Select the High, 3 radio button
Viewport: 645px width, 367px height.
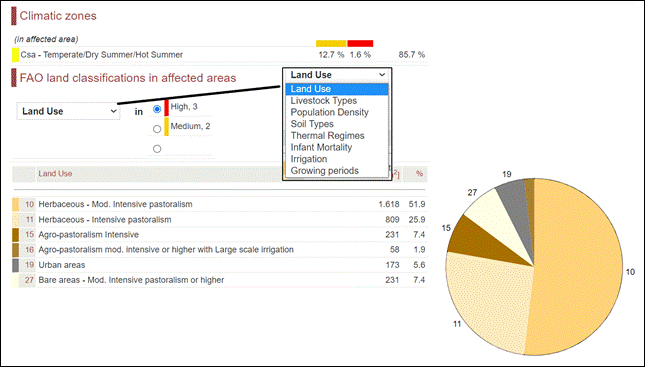(x=157, y=109)
